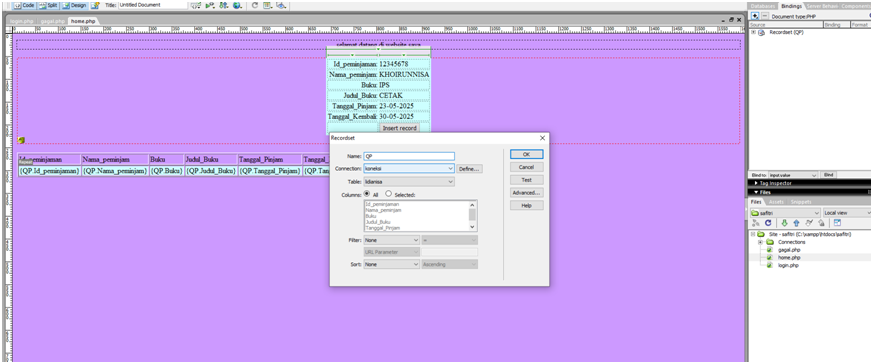This screenshot has width=873, height=364.
Task: Click the green Get Files arrow
Action: tap(784, 223)
